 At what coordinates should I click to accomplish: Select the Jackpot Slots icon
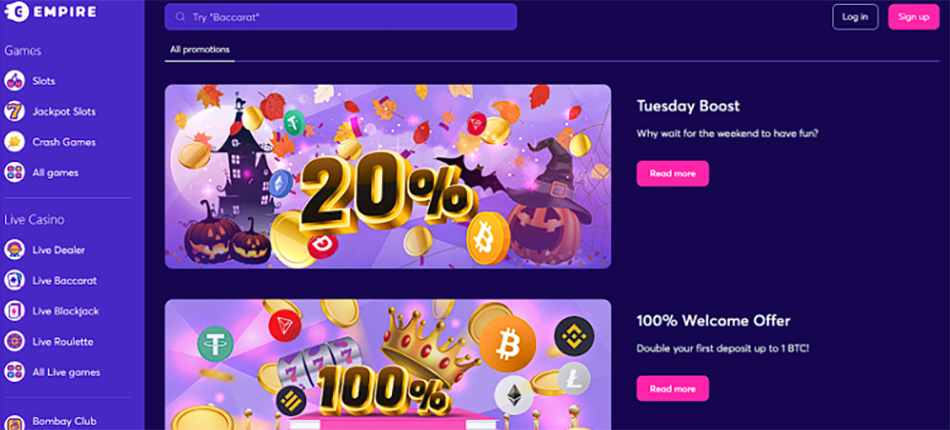[x=14, y=111]
